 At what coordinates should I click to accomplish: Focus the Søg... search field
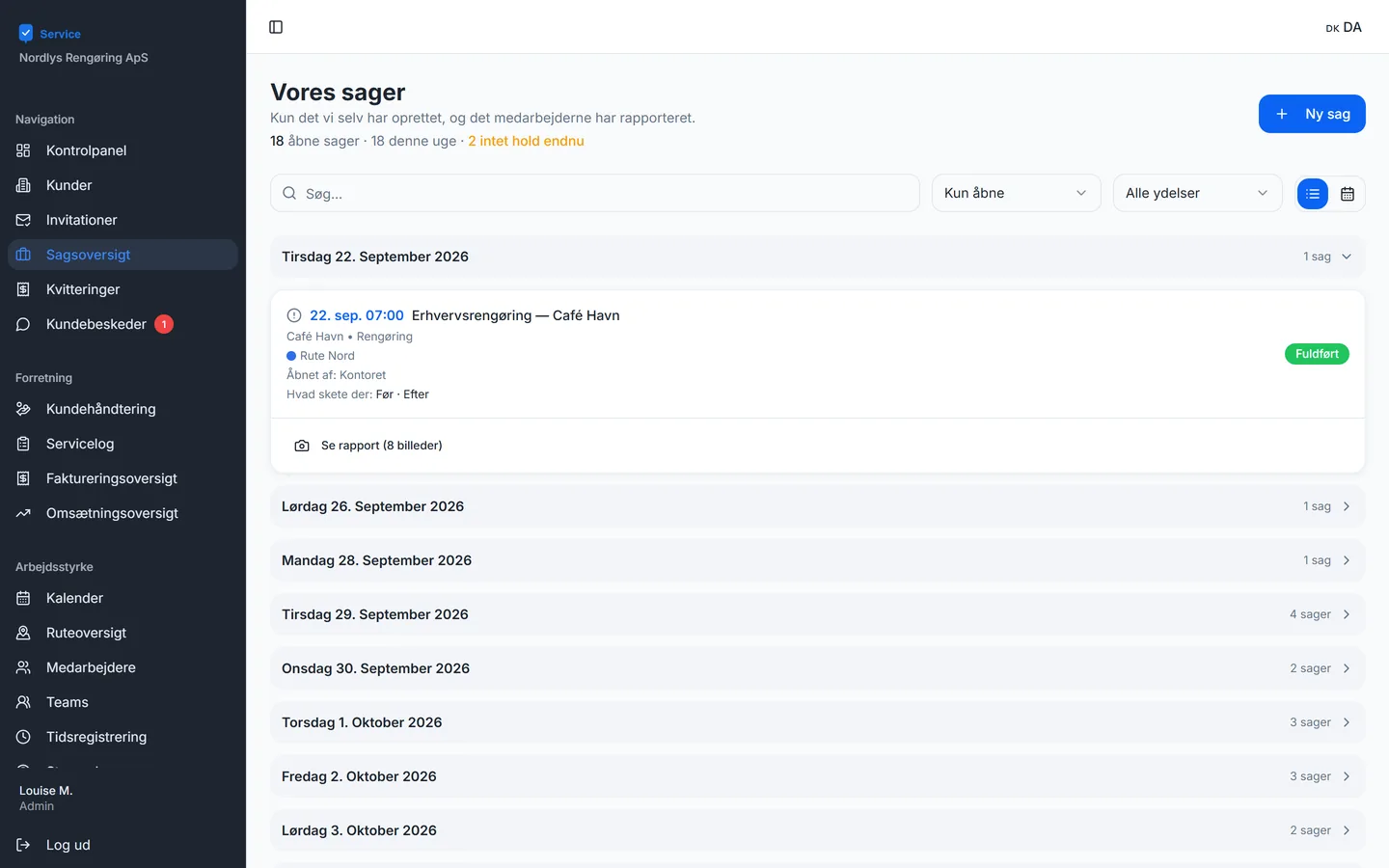tap(594, 193)
